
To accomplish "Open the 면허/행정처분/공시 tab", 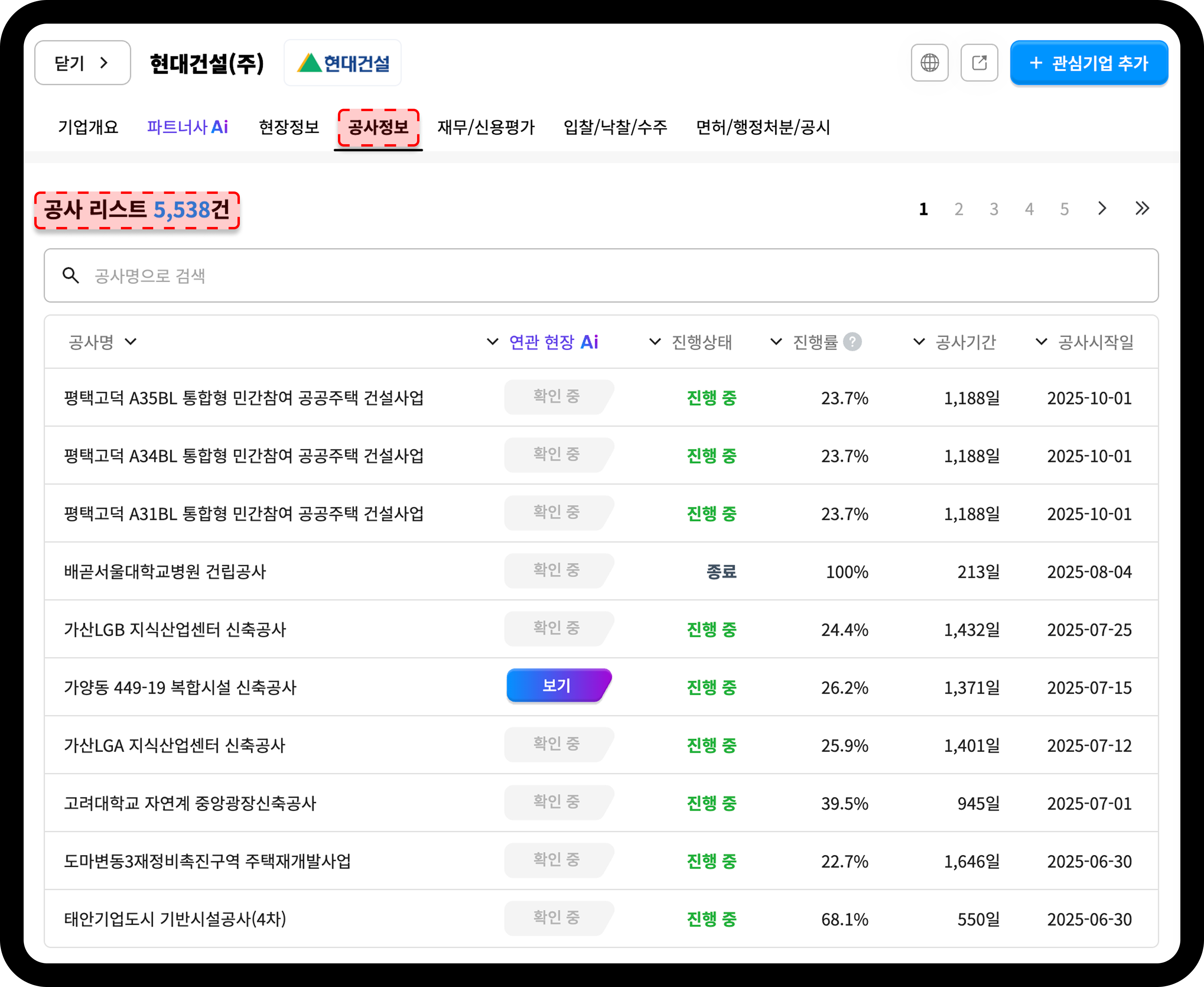I will pos(763,127).
